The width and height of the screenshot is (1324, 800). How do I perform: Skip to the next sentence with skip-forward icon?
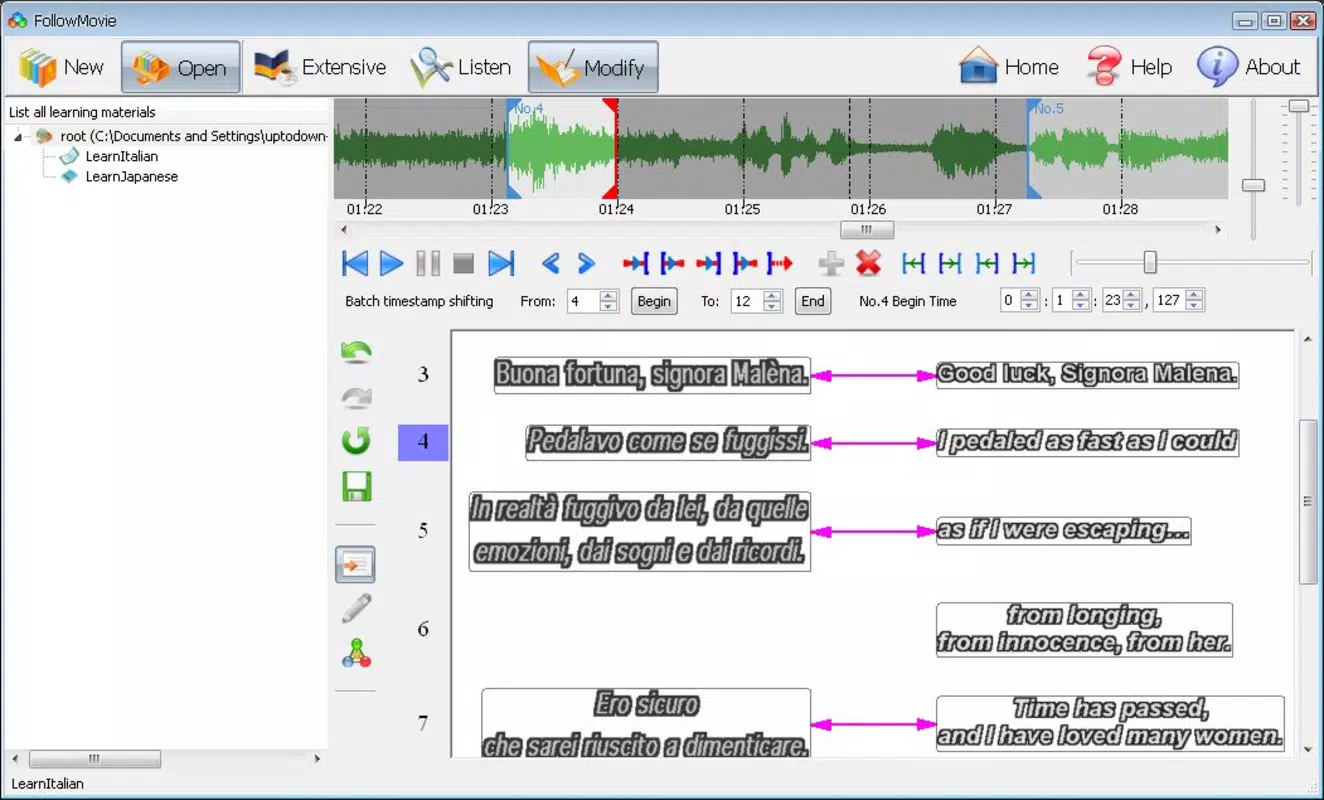pyautogui.click(x=501, y=263)
